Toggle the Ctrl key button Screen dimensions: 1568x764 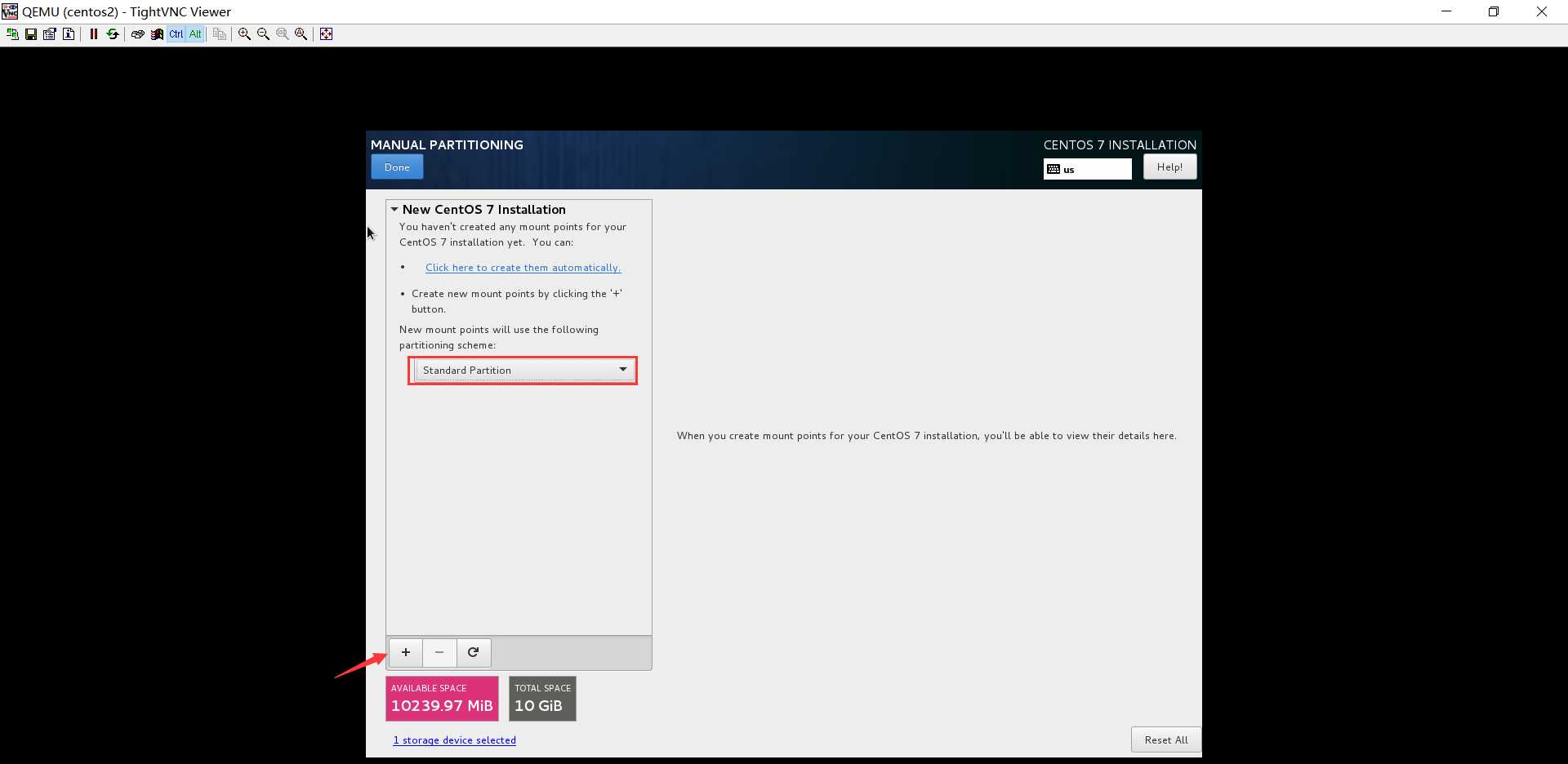click(176, 34)
